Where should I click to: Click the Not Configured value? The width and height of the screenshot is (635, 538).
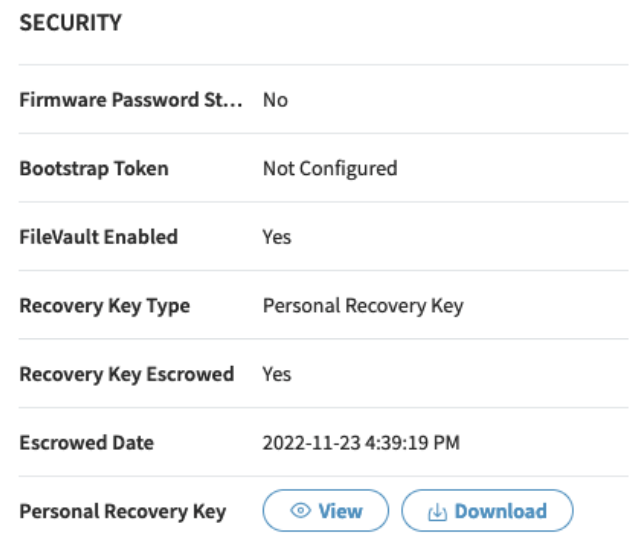click(330, 168)
